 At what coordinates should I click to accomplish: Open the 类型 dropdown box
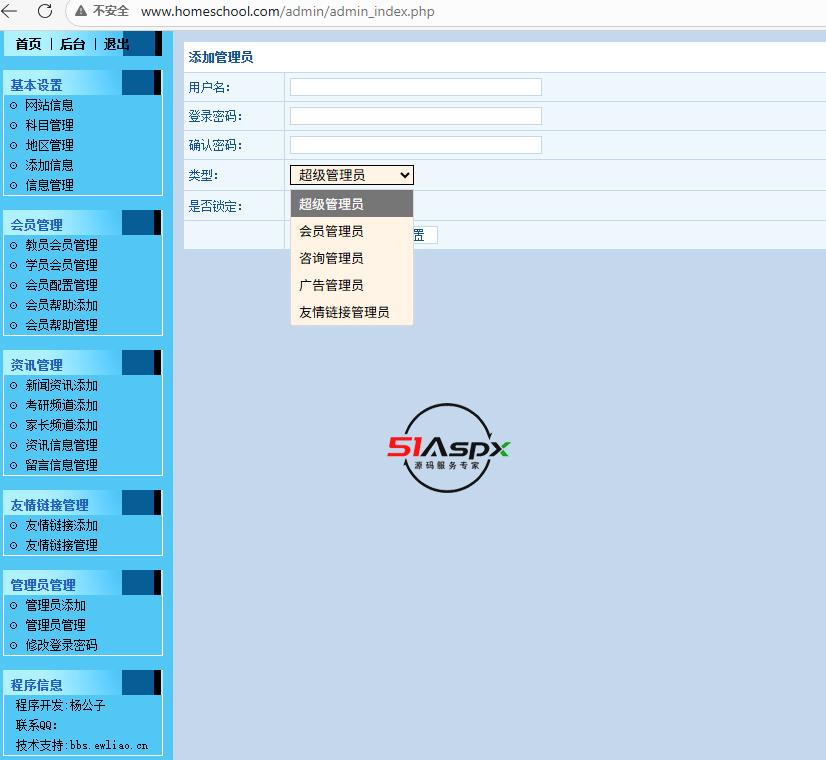point(352,175)
